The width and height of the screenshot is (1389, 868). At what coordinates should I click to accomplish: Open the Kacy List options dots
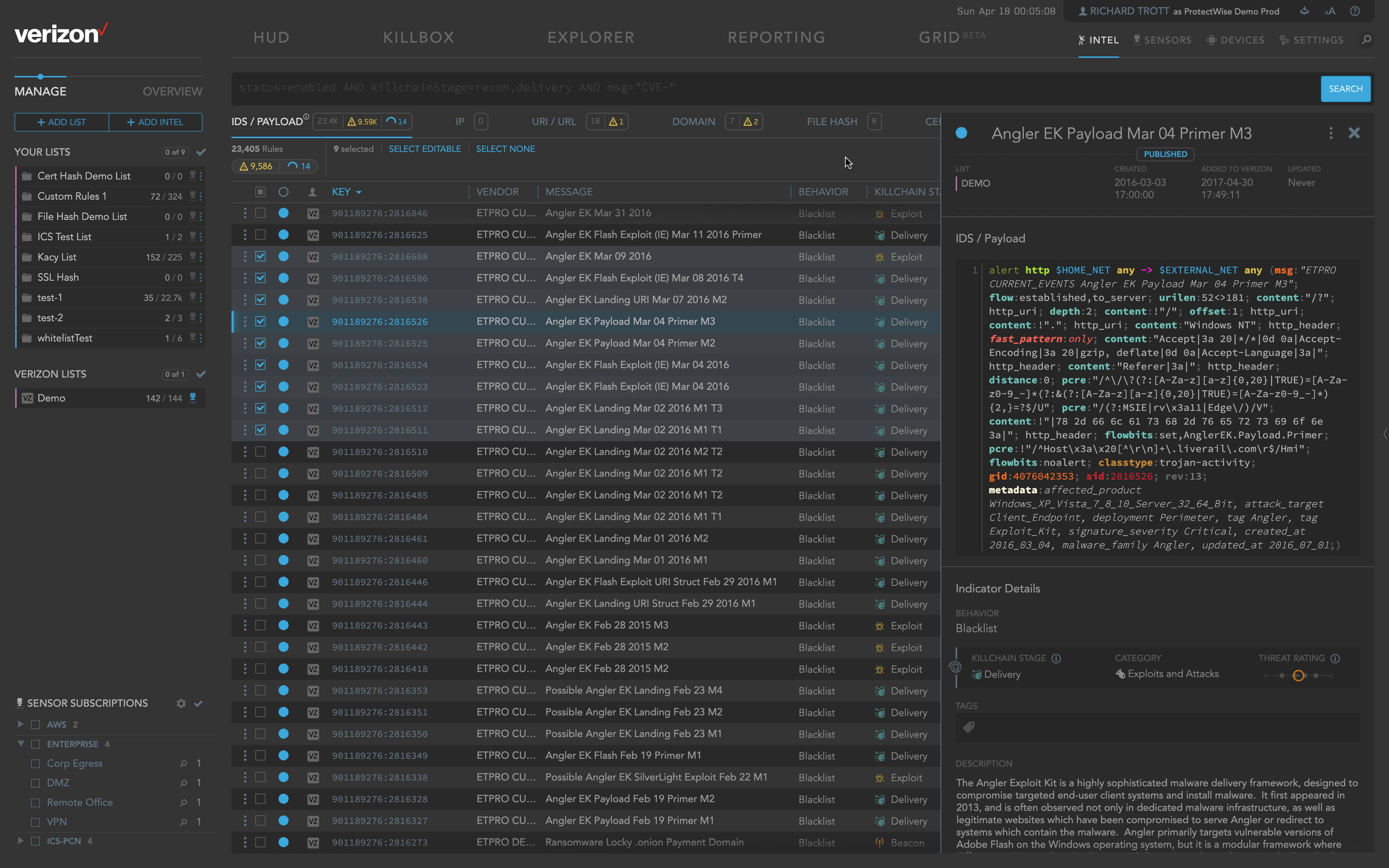click(200, 257)
